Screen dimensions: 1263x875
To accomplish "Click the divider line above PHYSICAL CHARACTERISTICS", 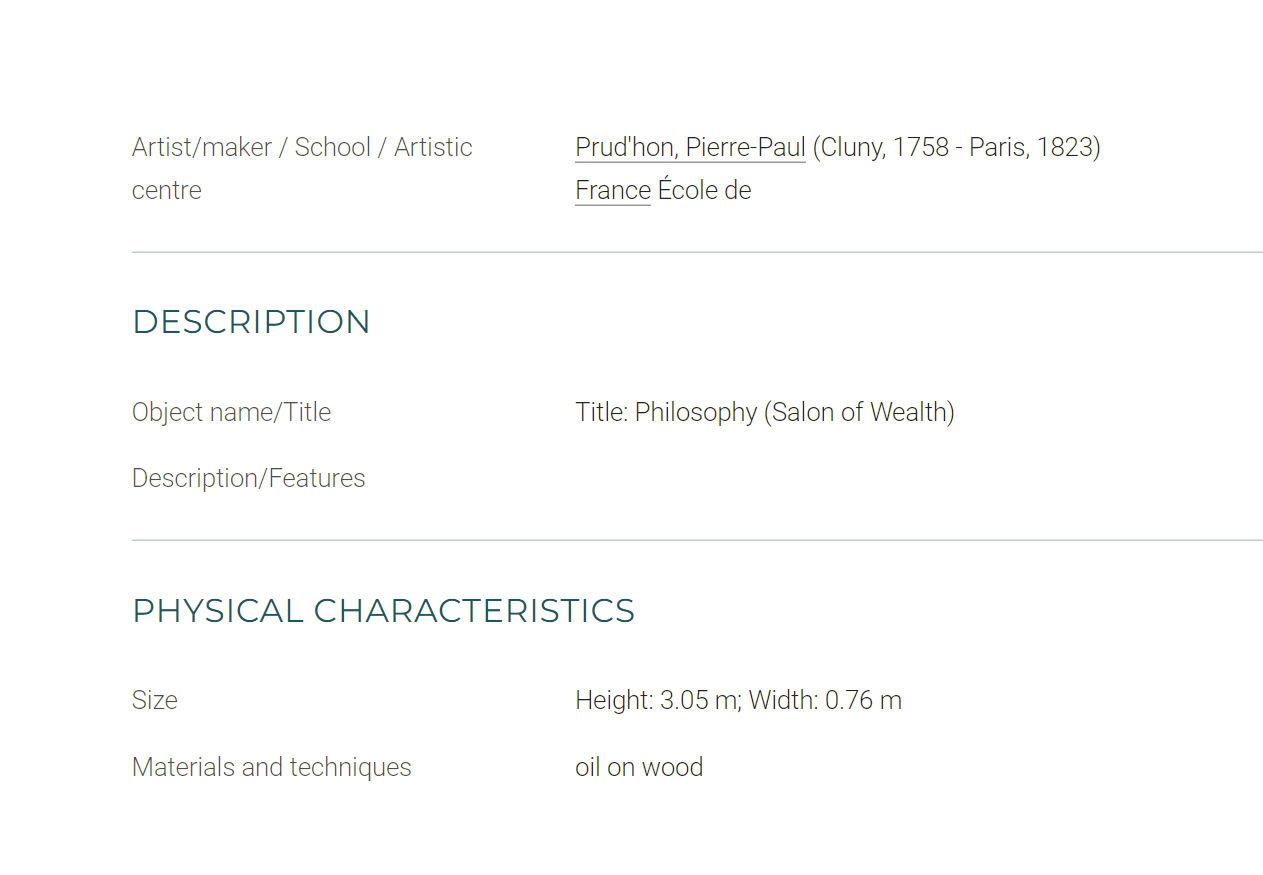I will pos(697,540).
